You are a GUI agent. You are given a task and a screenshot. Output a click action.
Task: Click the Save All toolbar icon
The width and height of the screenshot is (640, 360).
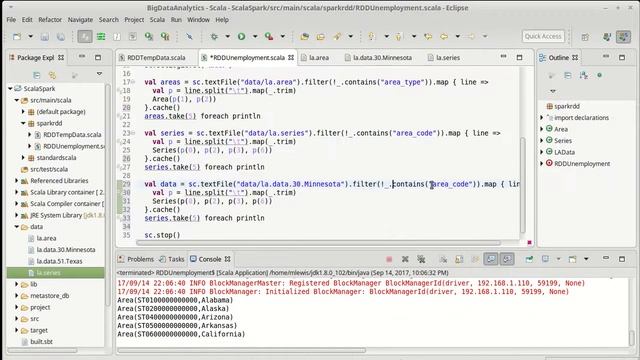60,37
